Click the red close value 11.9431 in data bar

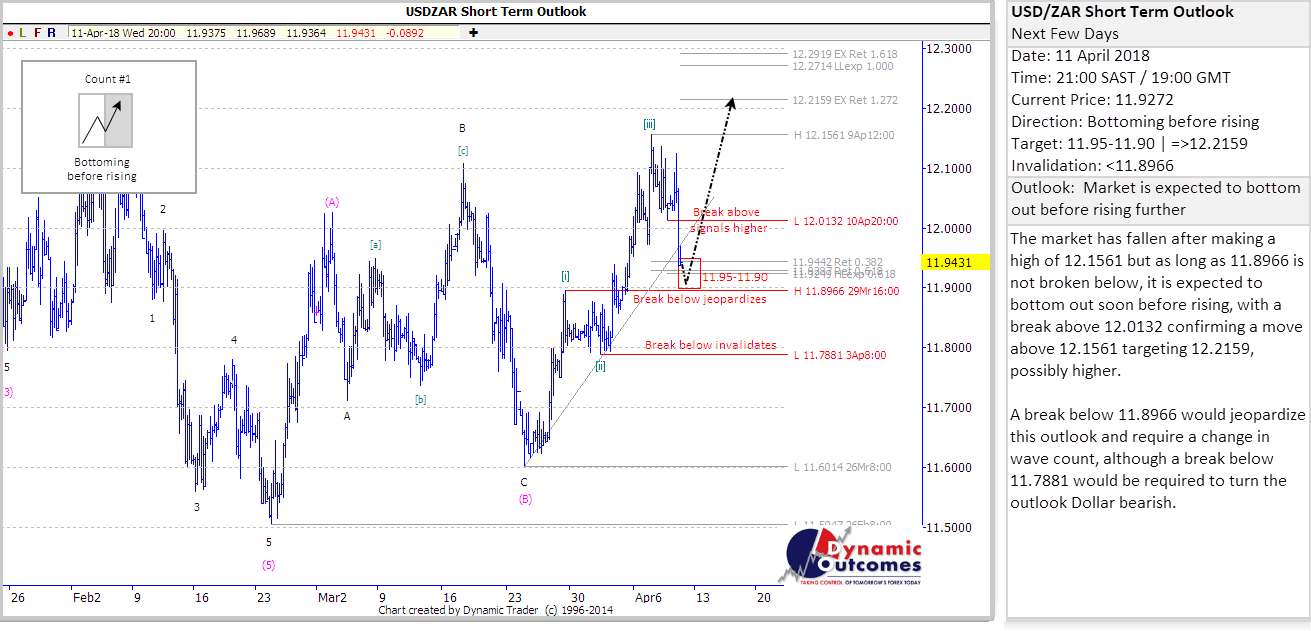(356, 33)
